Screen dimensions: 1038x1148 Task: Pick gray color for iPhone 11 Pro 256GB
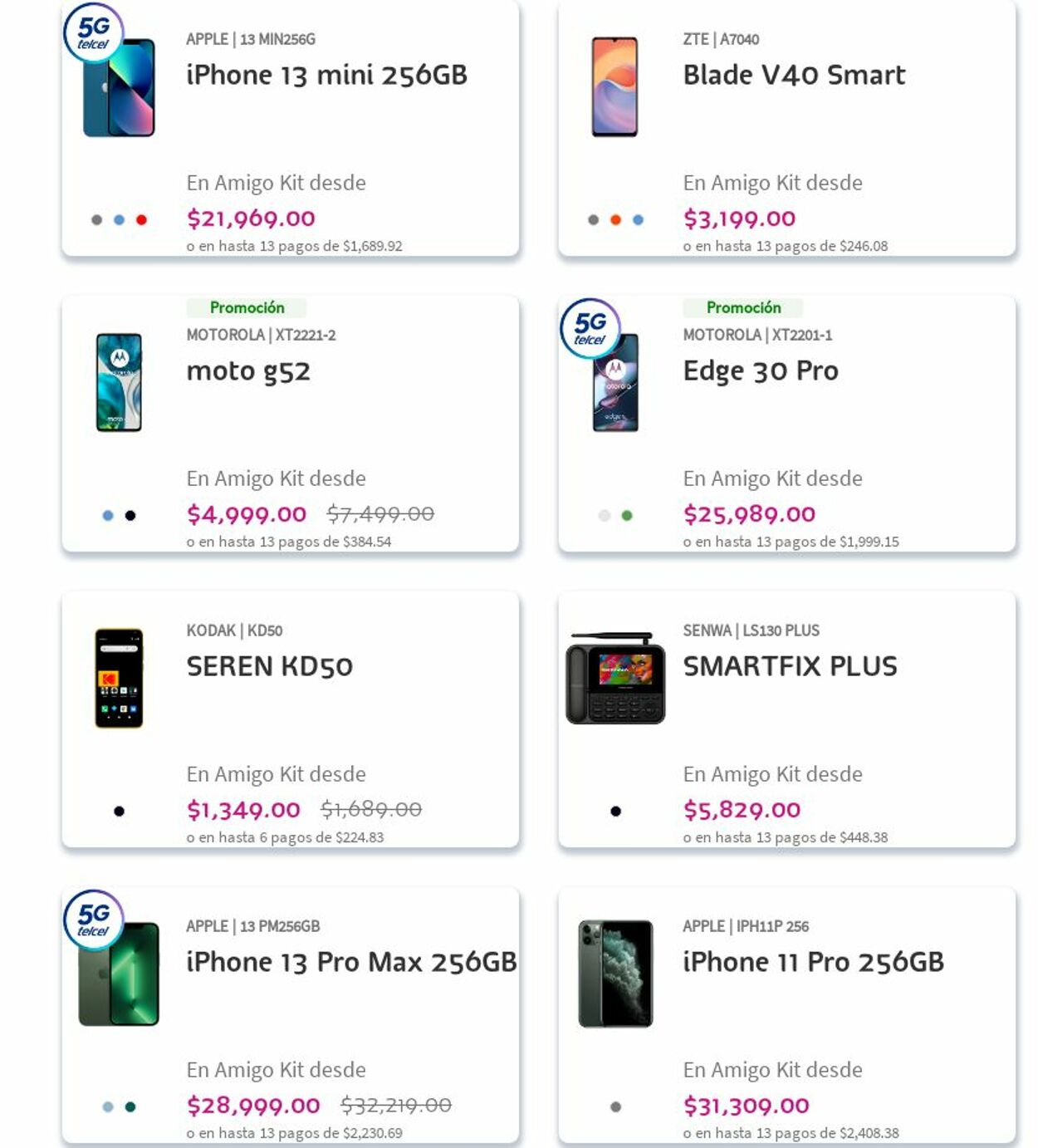[615, 1107]
